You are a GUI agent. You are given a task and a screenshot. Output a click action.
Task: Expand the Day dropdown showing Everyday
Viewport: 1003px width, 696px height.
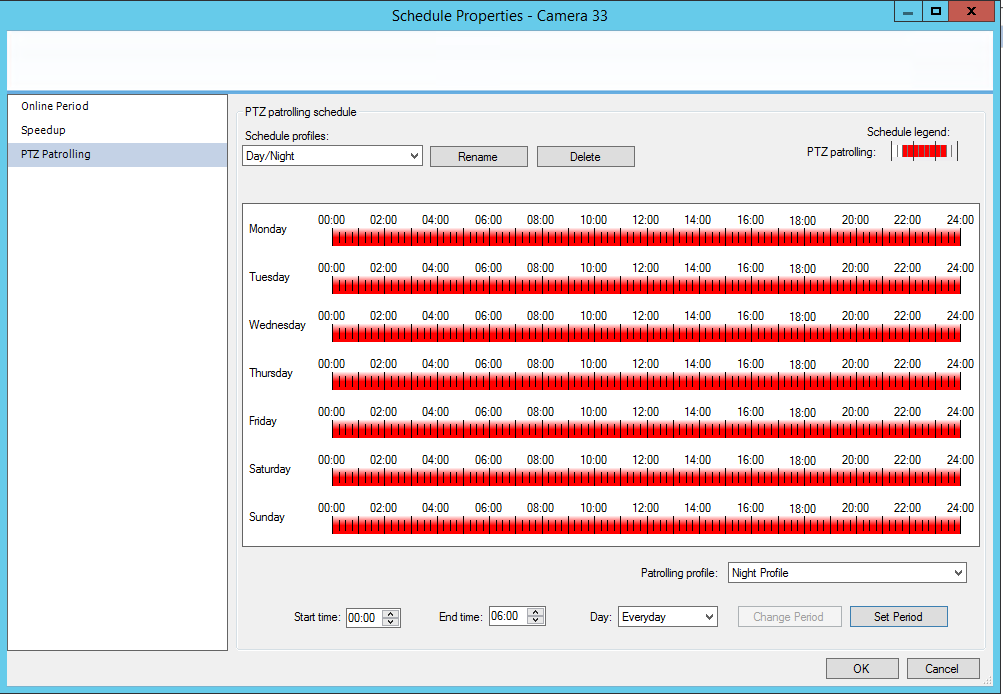[x=667, y=616]
